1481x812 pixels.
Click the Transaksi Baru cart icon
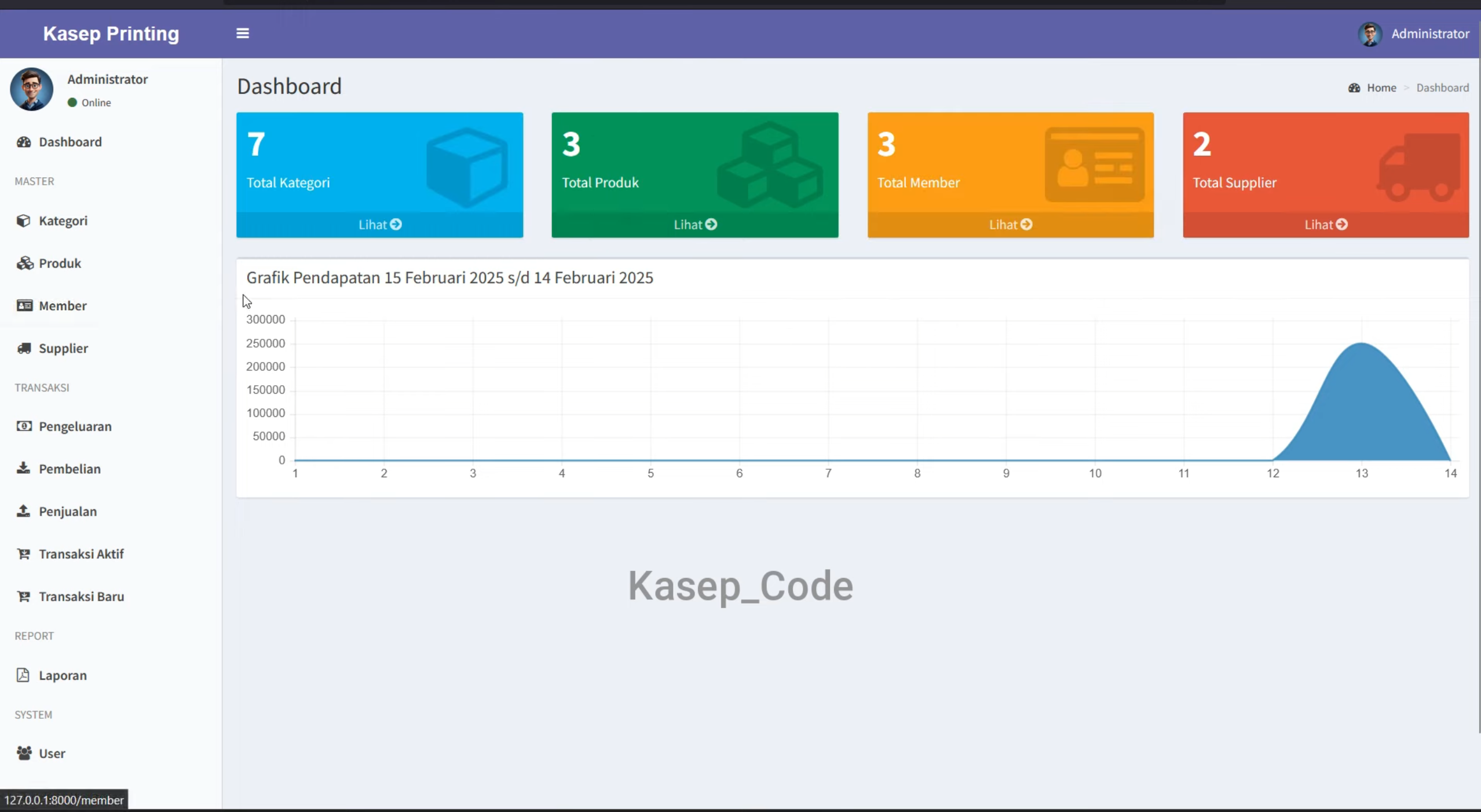point(24,596)
